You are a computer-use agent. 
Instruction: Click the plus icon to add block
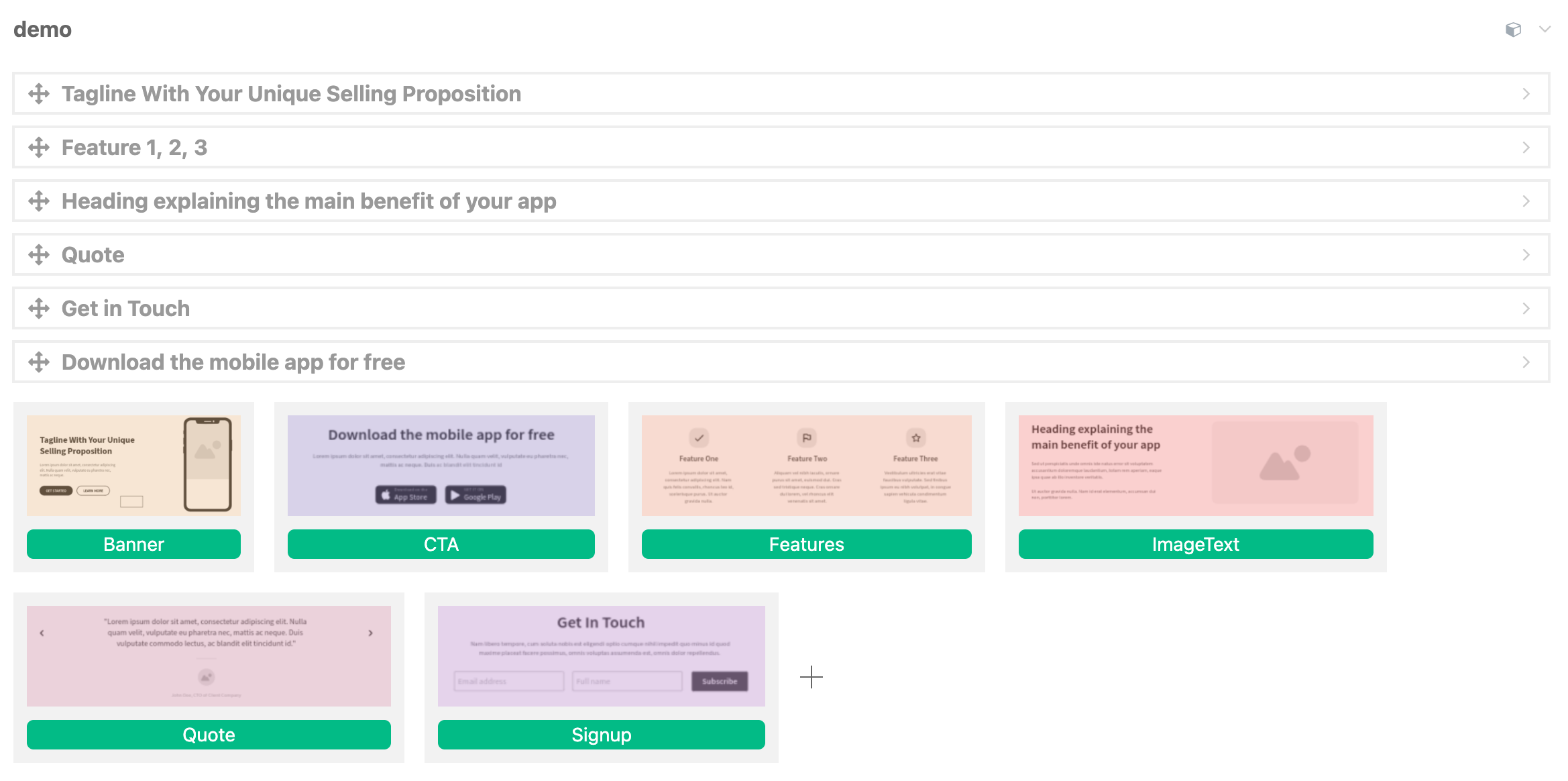811,677
